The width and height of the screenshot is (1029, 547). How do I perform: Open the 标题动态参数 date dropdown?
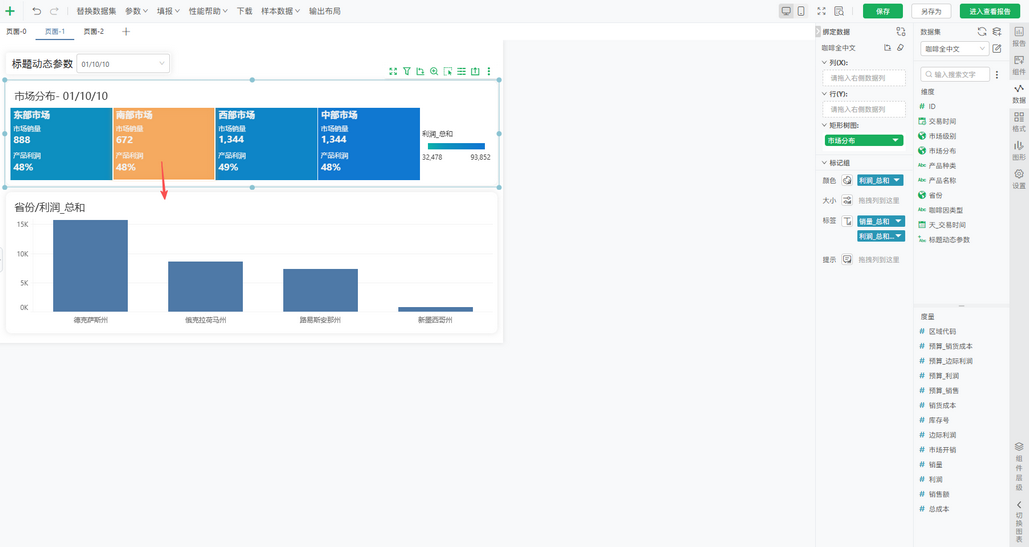click(123, 64)
